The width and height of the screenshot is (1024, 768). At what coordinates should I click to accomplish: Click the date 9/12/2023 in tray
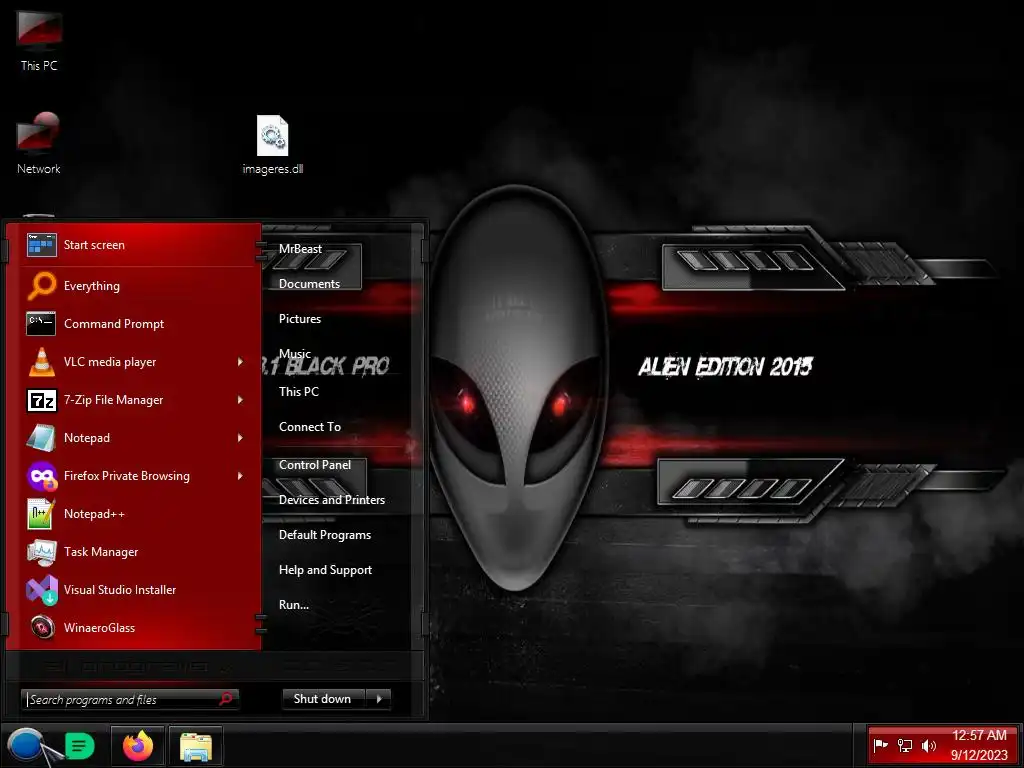tap(979, 755)
